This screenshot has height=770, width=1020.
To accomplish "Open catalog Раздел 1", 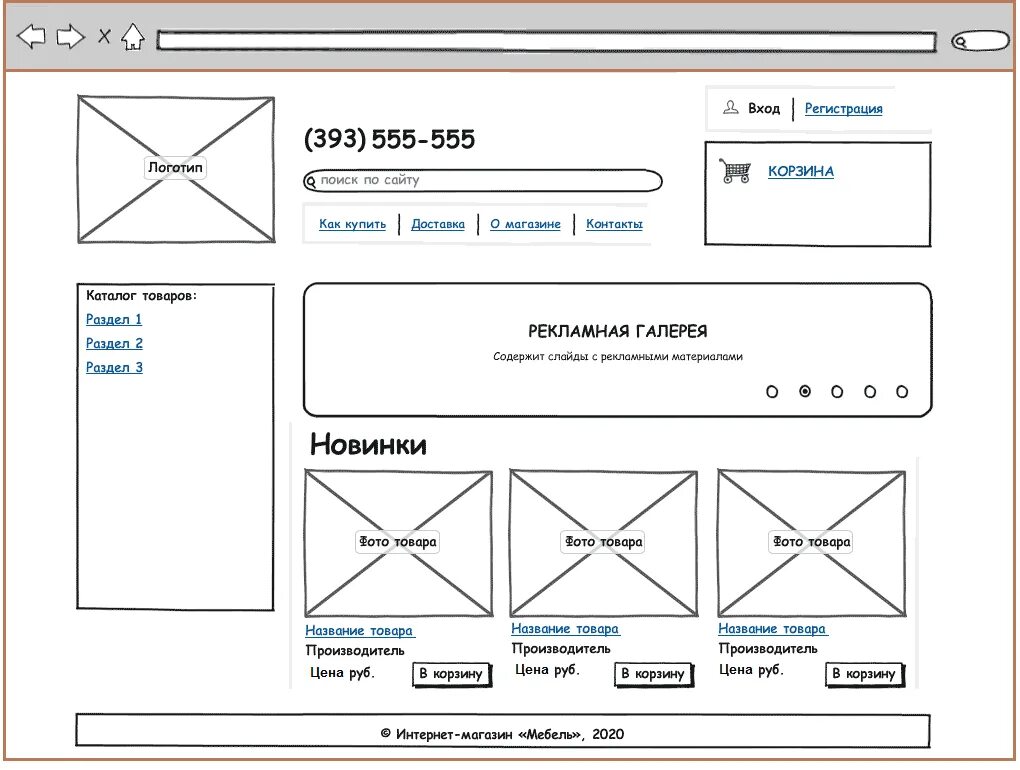I will coord(114,319).
